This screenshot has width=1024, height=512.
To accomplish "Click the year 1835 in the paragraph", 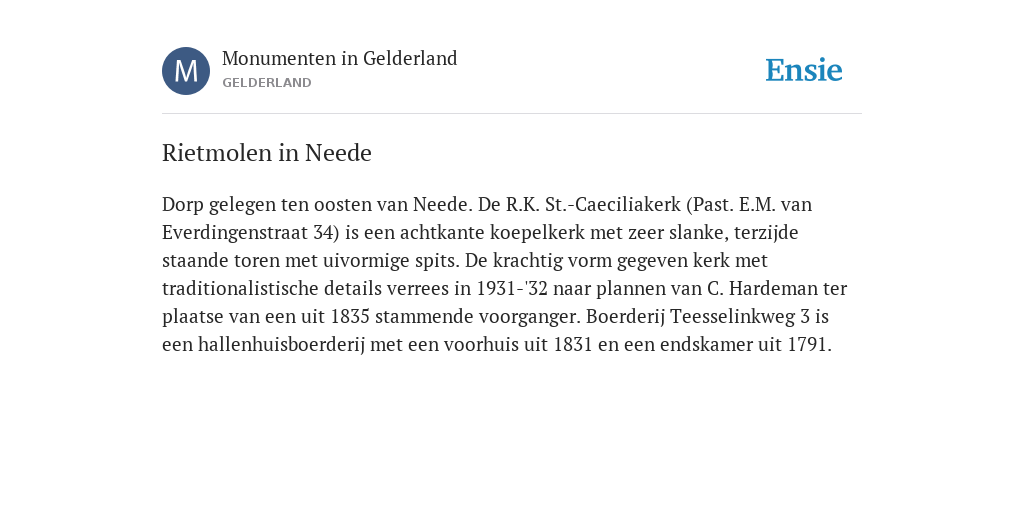I will pos(351,317).
